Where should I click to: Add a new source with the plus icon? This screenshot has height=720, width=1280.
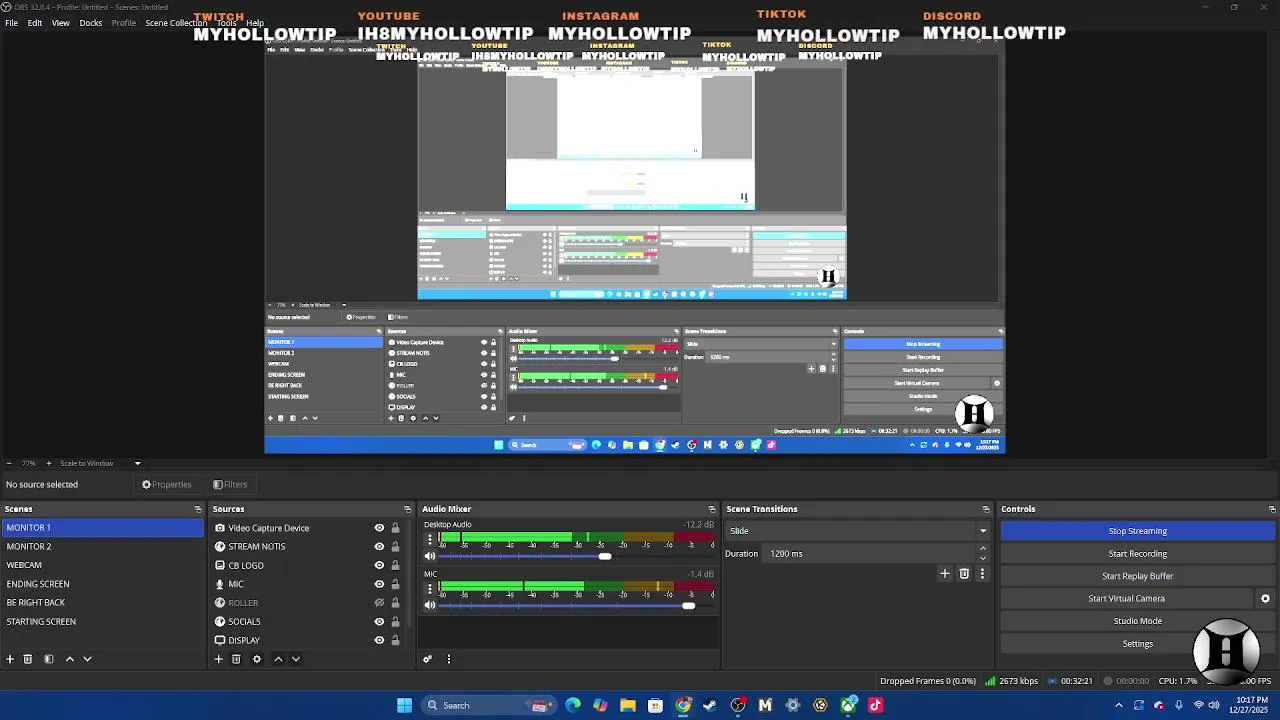point(218,659)
